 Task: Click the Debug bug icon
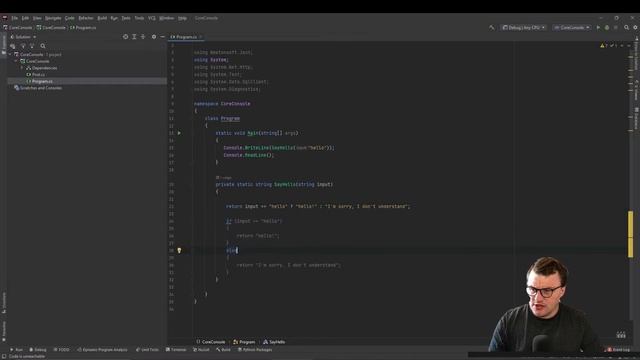(607, 27)
